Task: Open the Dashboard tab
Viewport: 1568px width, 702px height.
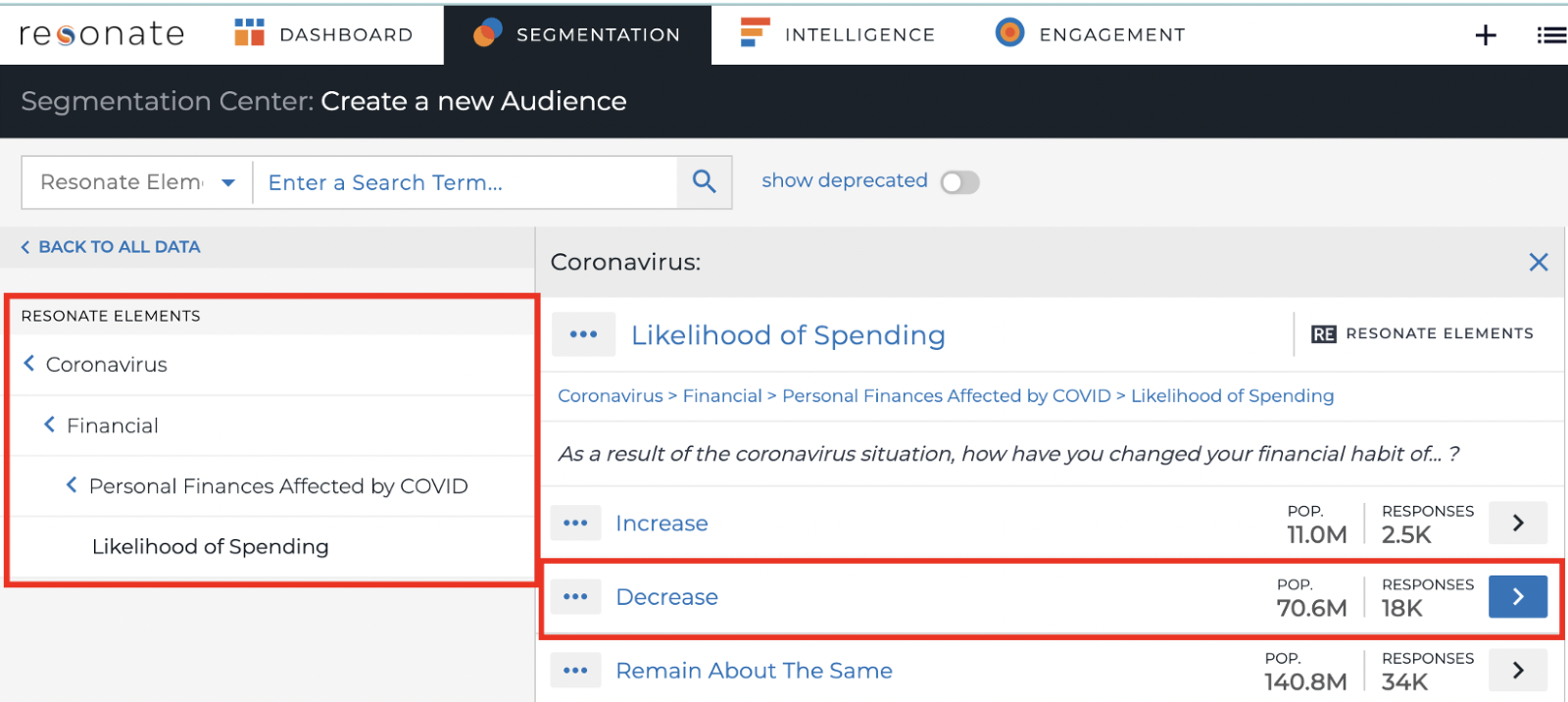Action: 323,34
